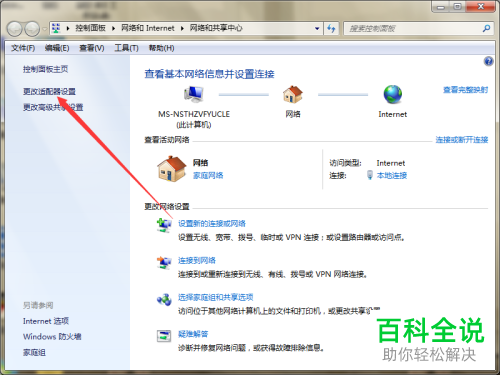Click the Internet globe icon
Image resolution: width=500 pixels, height=375 pixels.
pos(393,95)
